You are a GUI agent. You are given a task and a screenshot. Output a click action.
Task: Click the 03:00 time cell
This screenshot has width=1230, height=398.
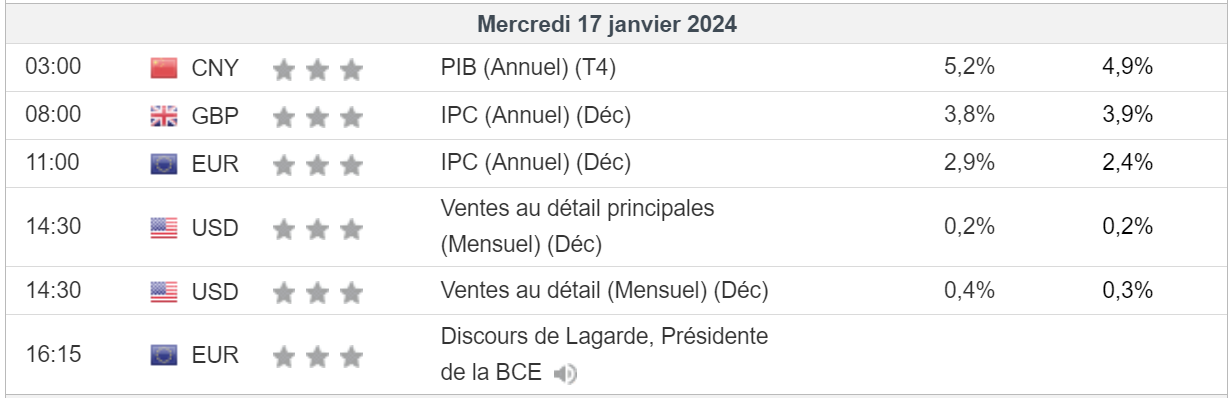pos(53,68)
